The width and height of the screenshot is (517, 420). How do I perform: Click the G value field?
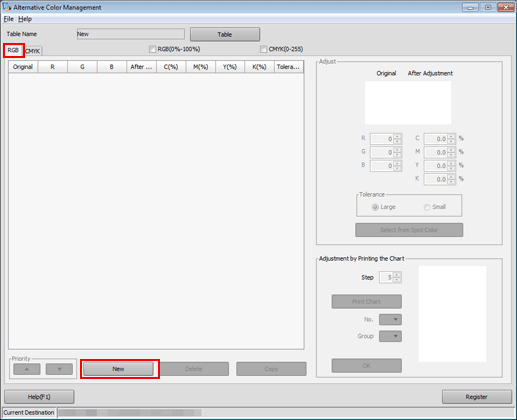coord(382,152)
